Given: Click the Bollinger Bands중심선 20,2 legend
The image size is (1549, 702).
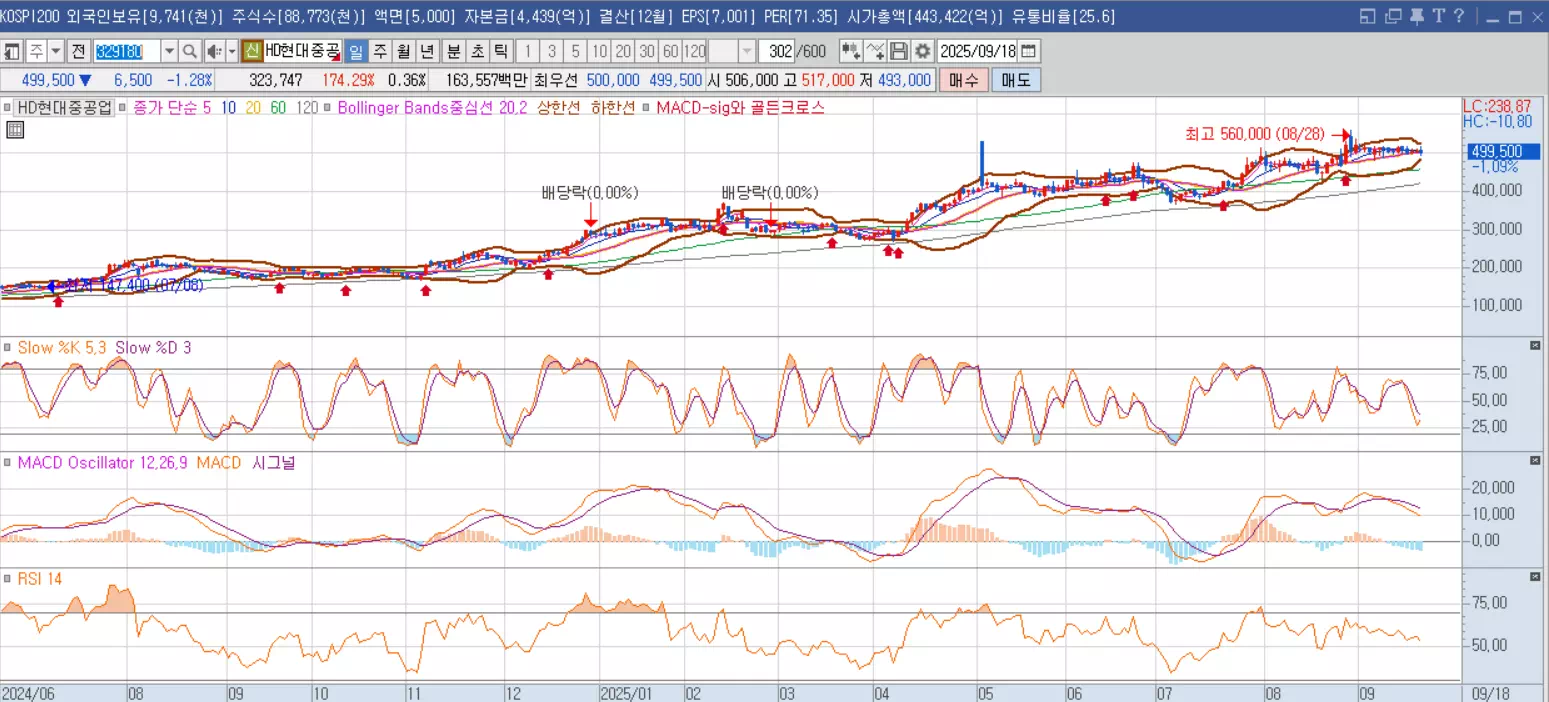Looking at the screenshot, I should [433, 107].
